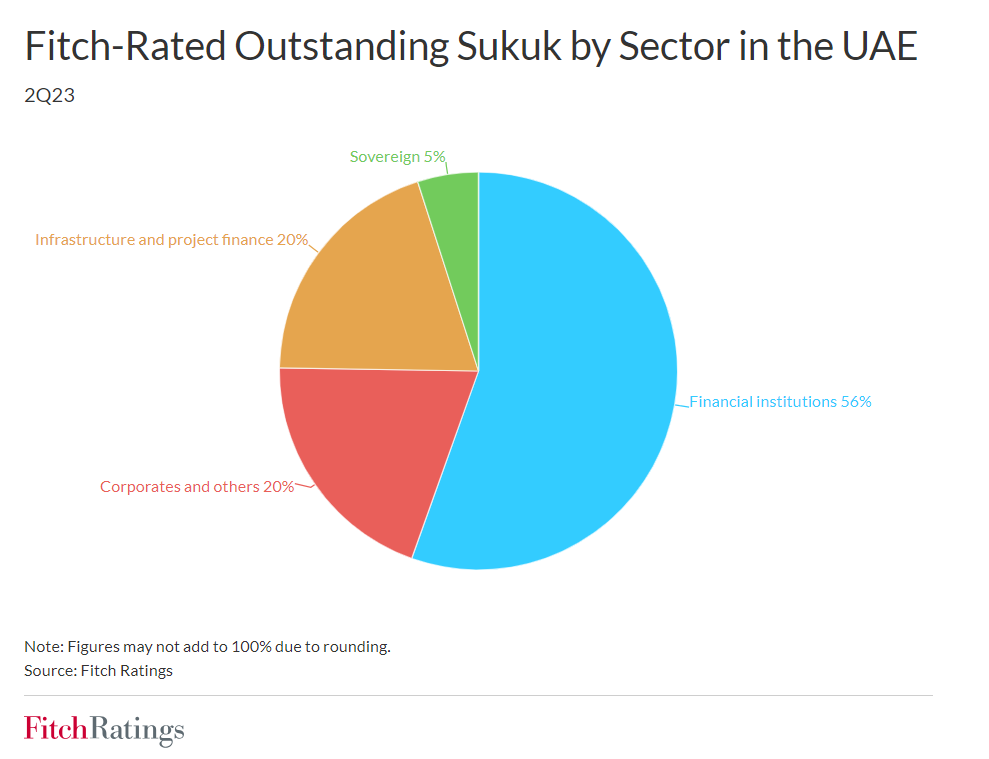Viewport: 989px width, 759px height.
Task: Select the '2Q23' subtitle text
Action: (x=49, y=98)
